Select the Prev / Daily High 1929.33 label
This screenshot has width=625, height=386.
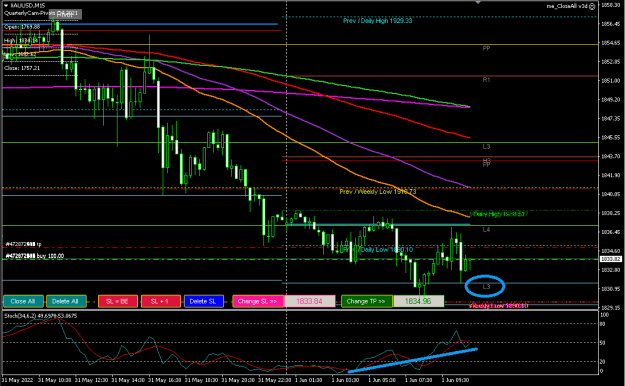point(377,20)
